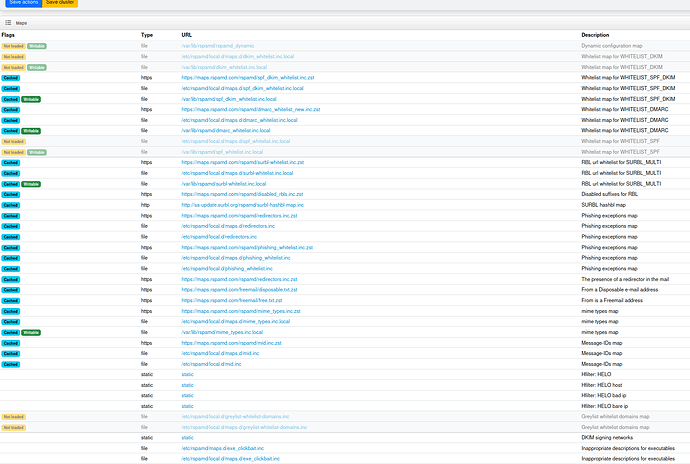Open the mid.inc.zst Message-IDs map link
This screenshot has height=464, width=690.
pos(231,342)
